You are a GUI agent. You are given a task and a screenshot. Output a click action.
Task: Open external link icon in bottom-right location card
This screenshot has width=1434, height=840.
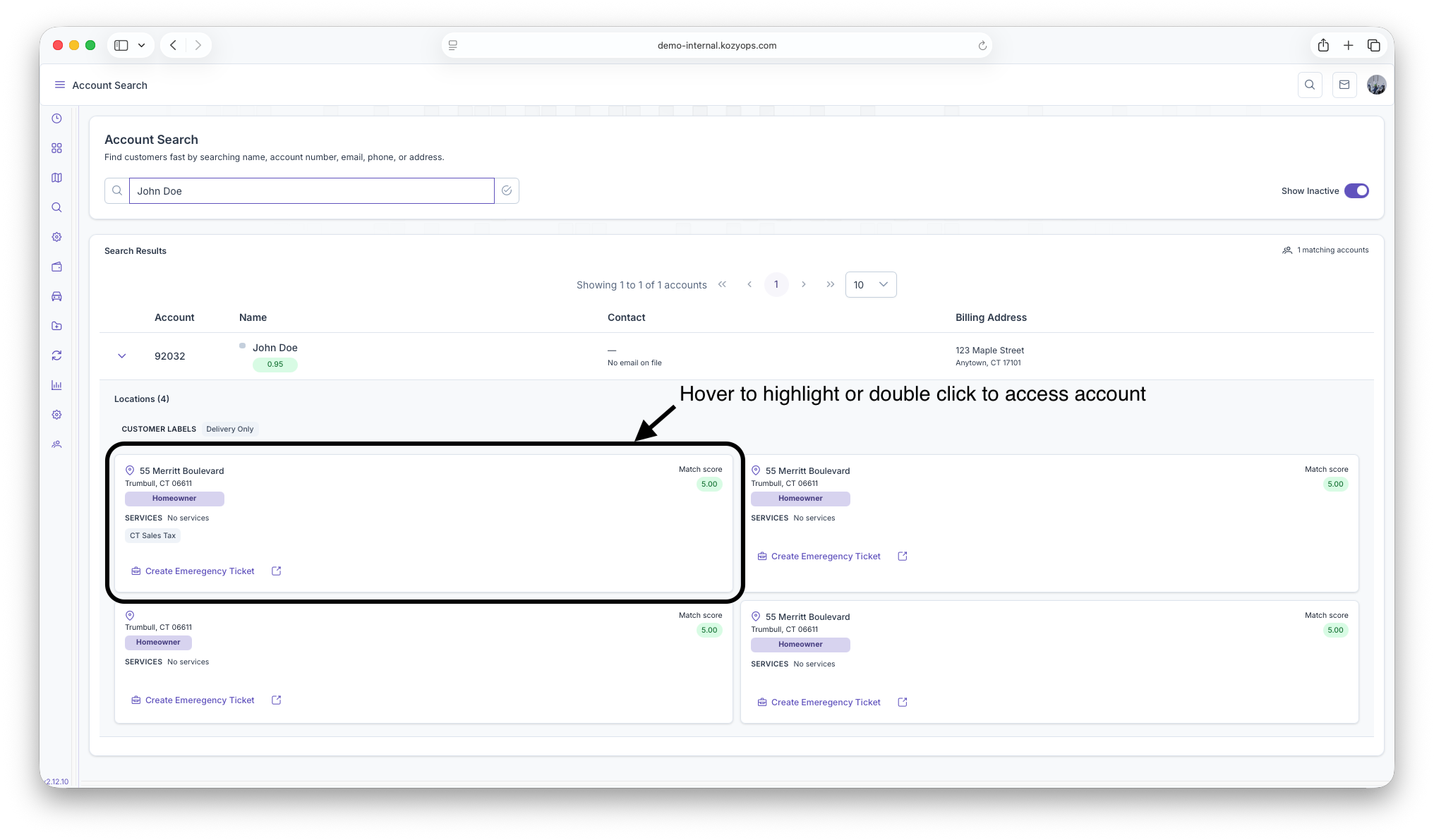click(902, 702)
